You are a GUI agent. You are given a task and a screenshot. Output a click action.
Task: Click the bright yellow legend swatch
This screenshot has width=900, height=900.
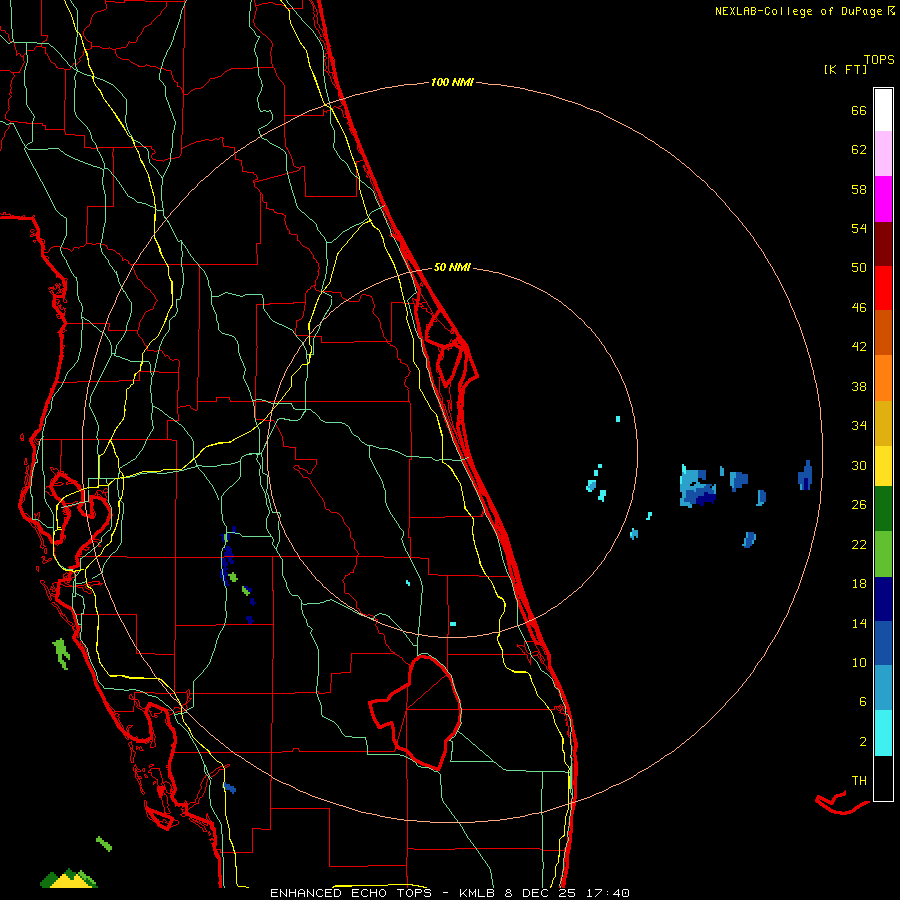tap(883, 466)
